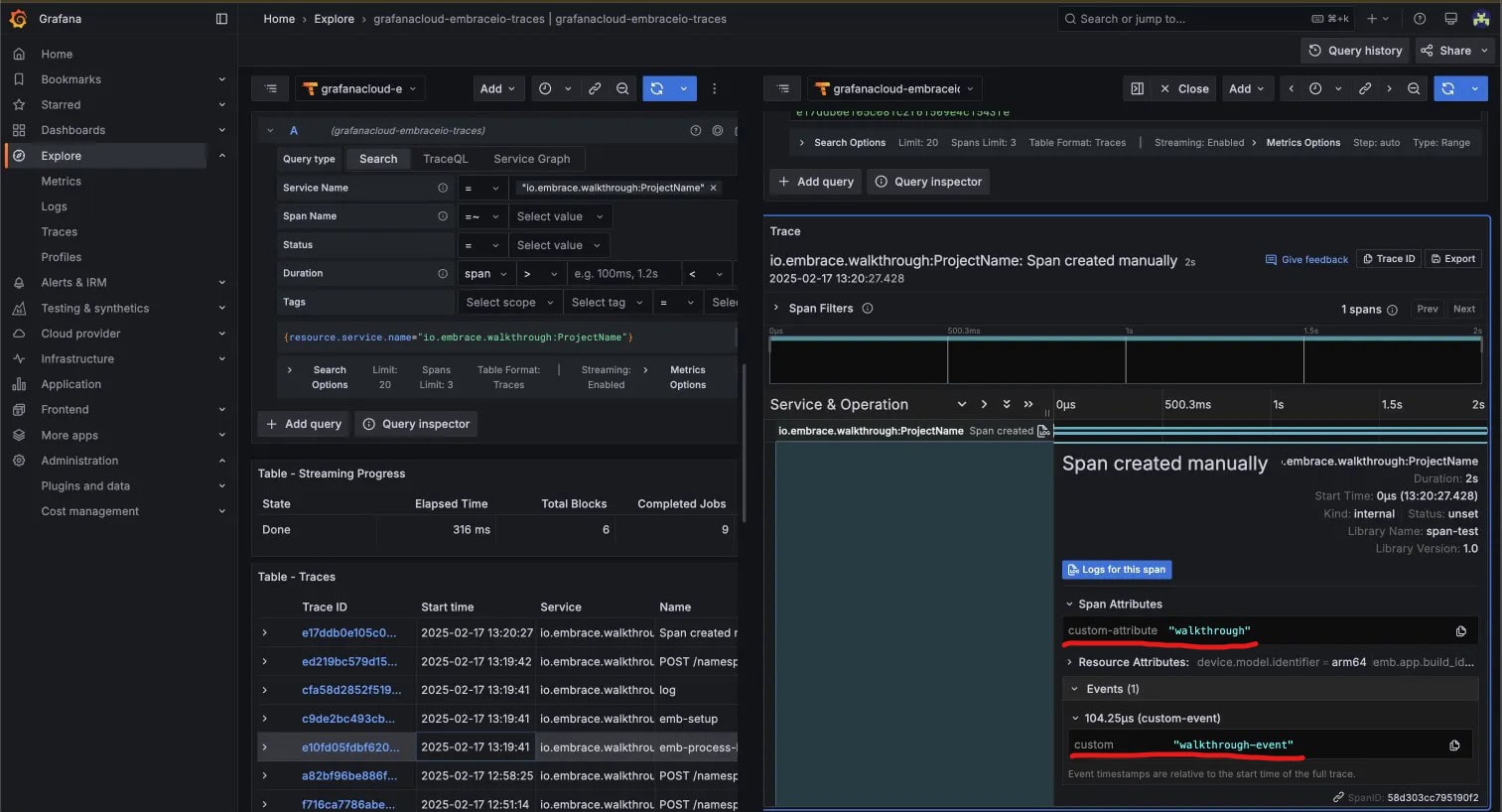The height and width of the screenshot is (812, 1502).
Task: Open Status Select value dropdown
Action: point(559,245)
